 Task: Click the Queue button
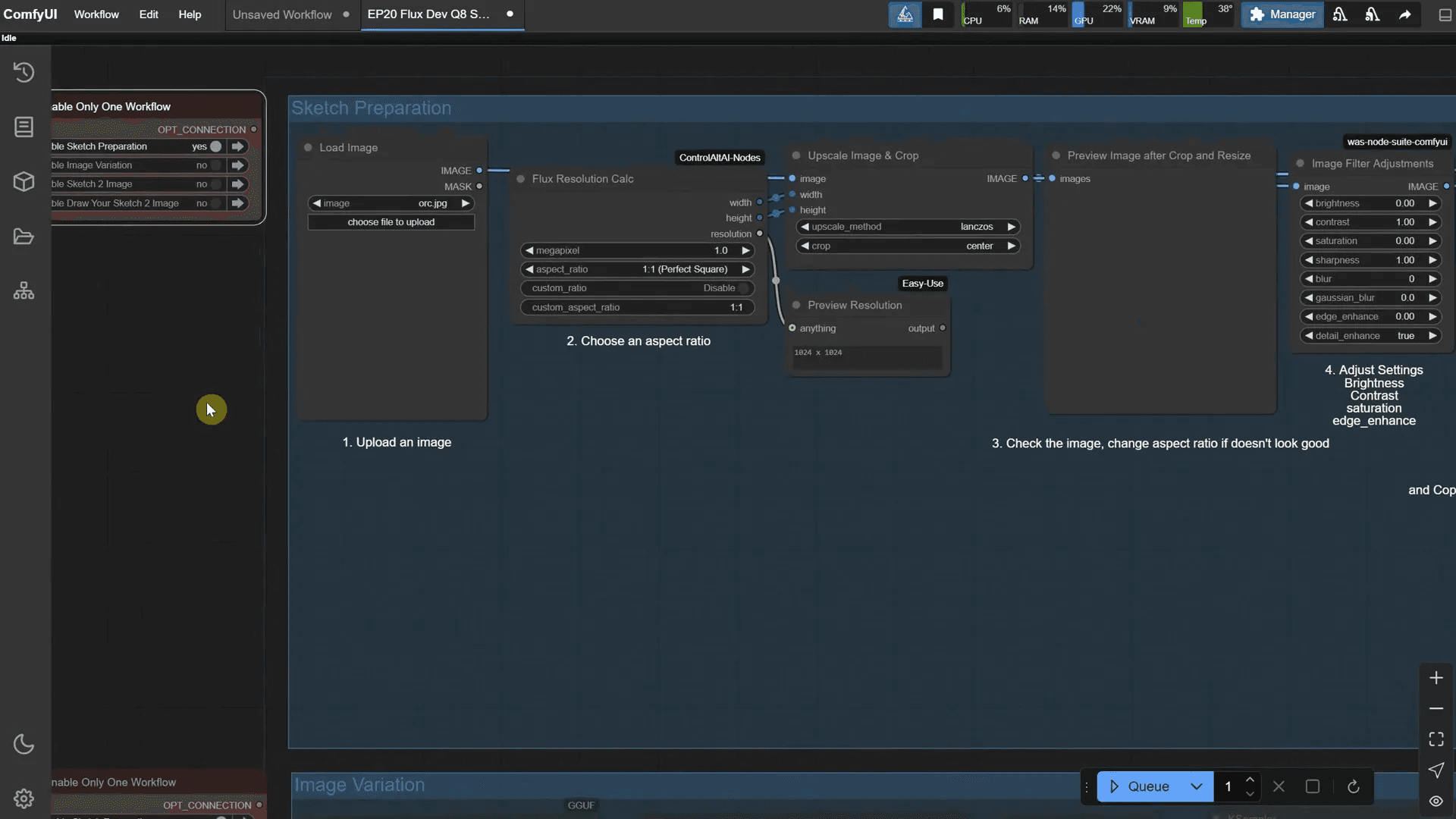coord(1141,786)
